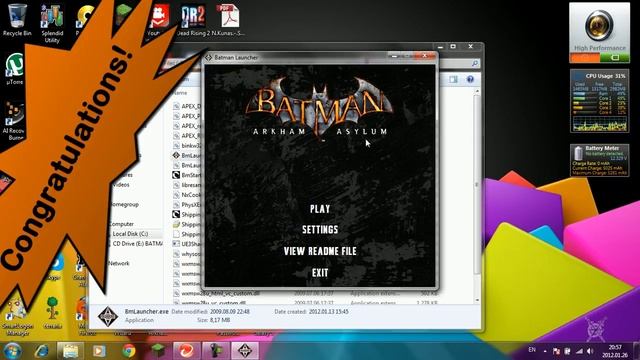Select Computer in the Explorer navigation pane
The width and height of the screenshot is (640, 360).
(121, 224)
